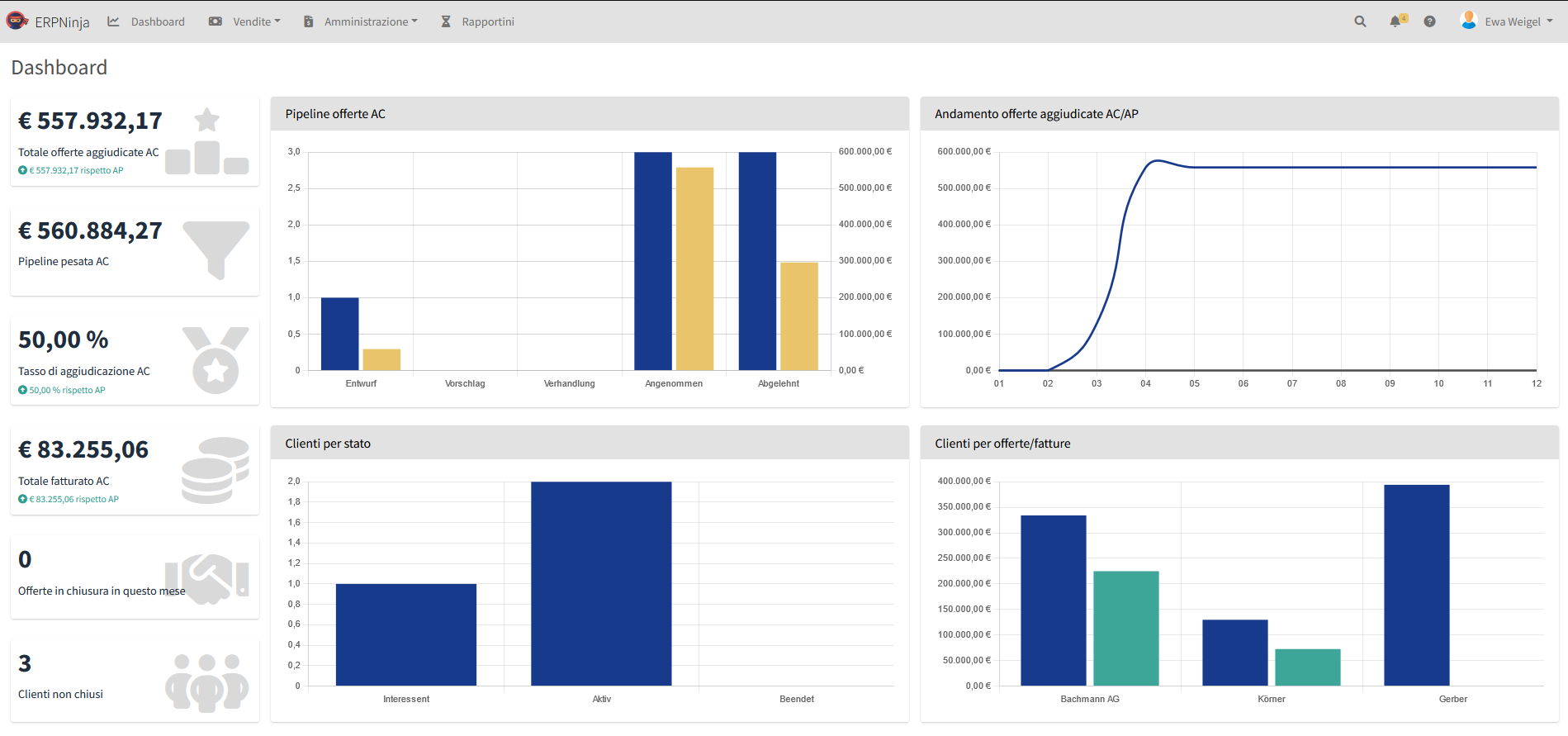Click the medal icon on Tasso di aggiudicazione card
The width and height of the screenshot is (1568, 736).
[216, 360]
